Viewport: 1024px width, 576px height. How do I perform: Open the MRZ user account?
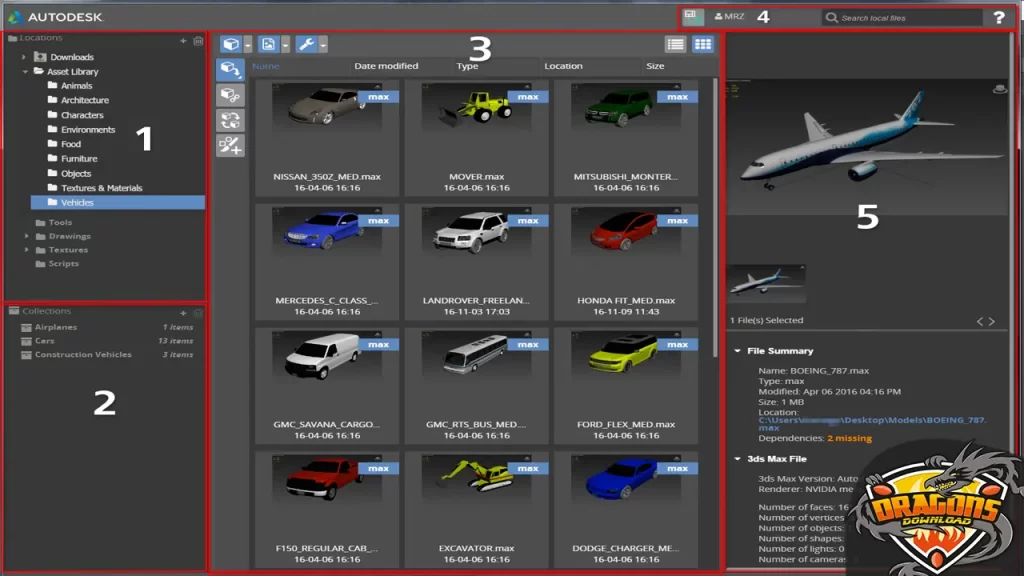click(x=729, y=16)
